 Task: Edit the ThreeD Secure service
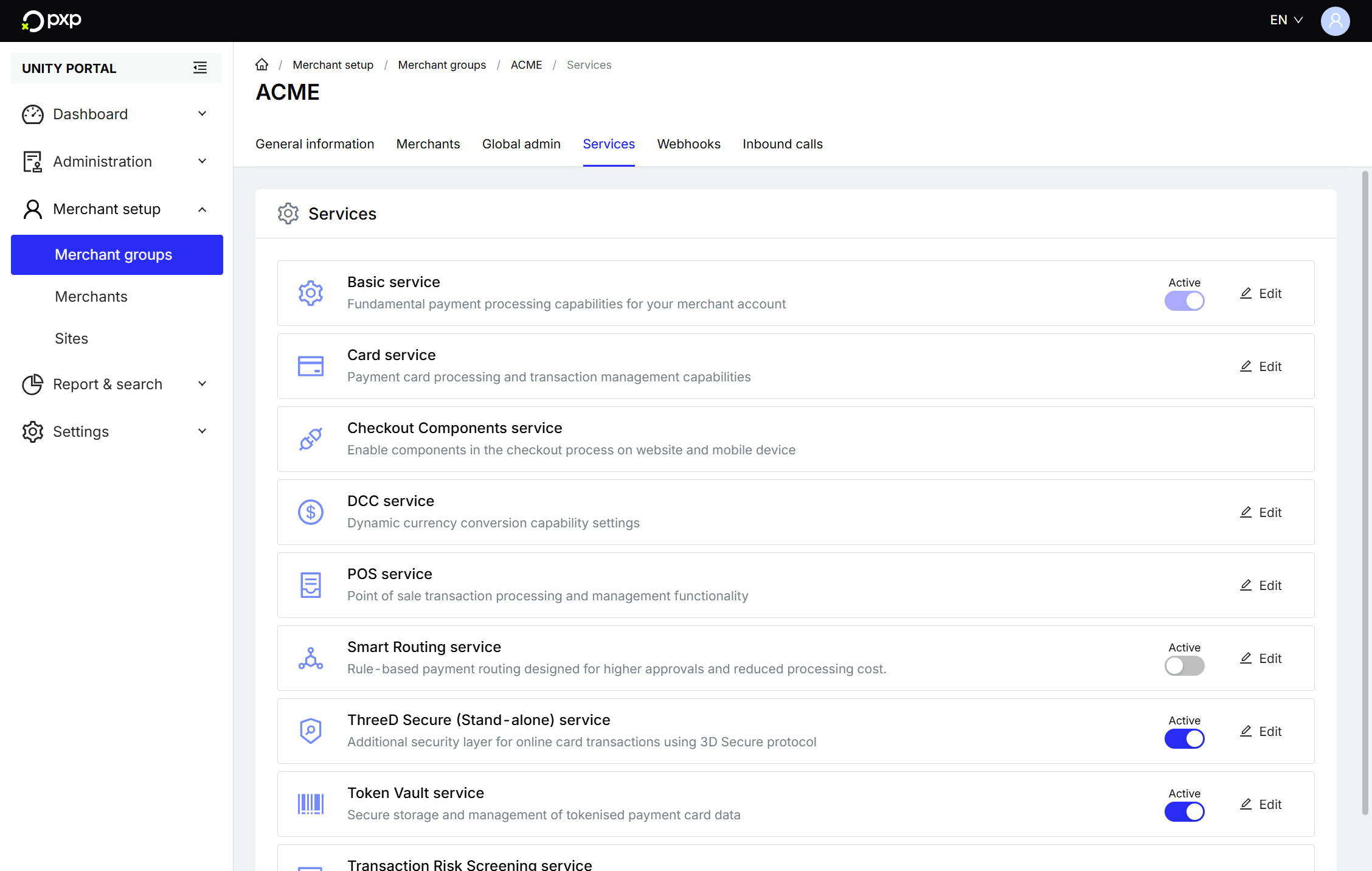tap(1261, 731)
